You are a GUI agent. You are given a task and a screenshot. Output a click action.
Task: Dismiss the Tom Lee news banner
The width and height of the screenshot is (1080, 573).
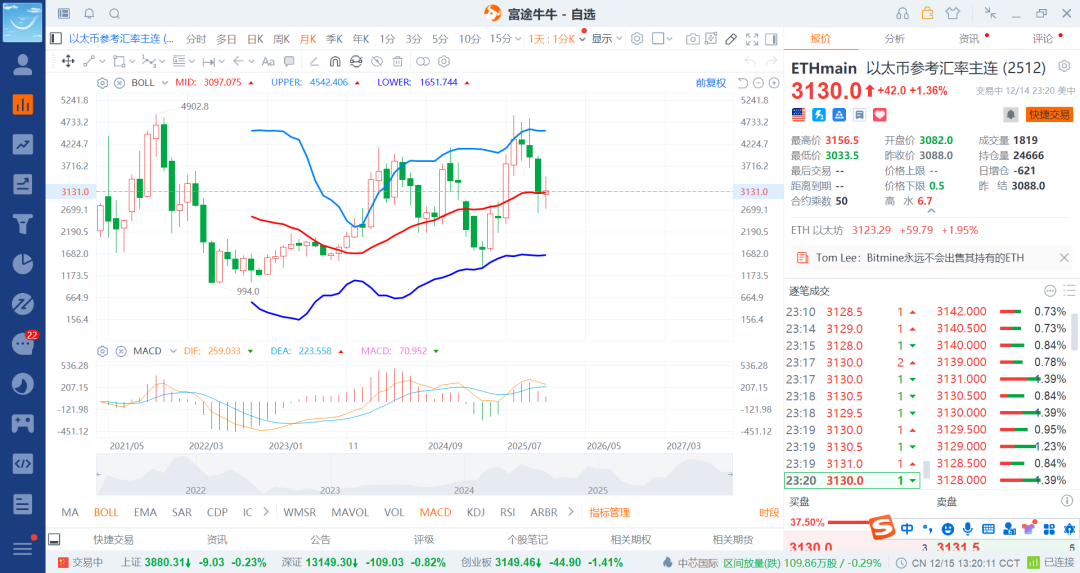(1064, 257)
